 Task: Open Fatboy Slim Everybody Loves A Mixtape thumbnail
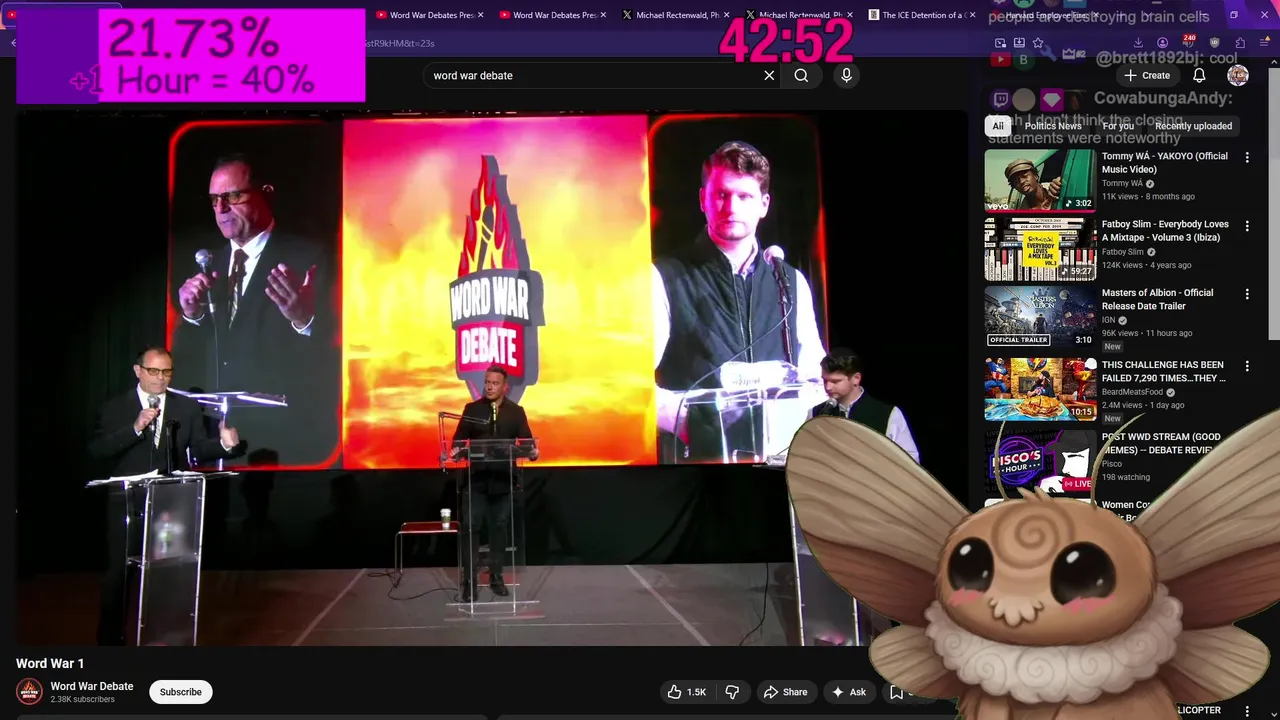coord(1040,249)
